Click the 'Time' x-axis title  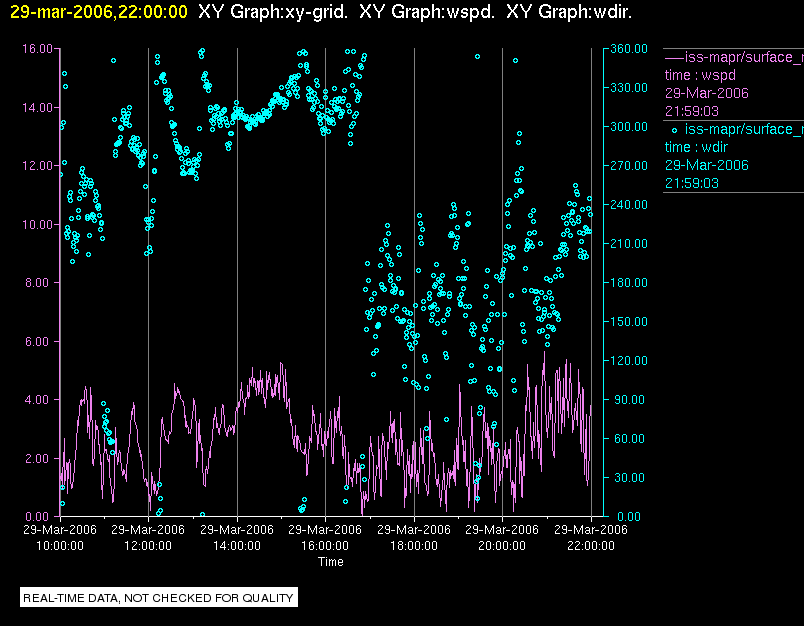(331, 562)
